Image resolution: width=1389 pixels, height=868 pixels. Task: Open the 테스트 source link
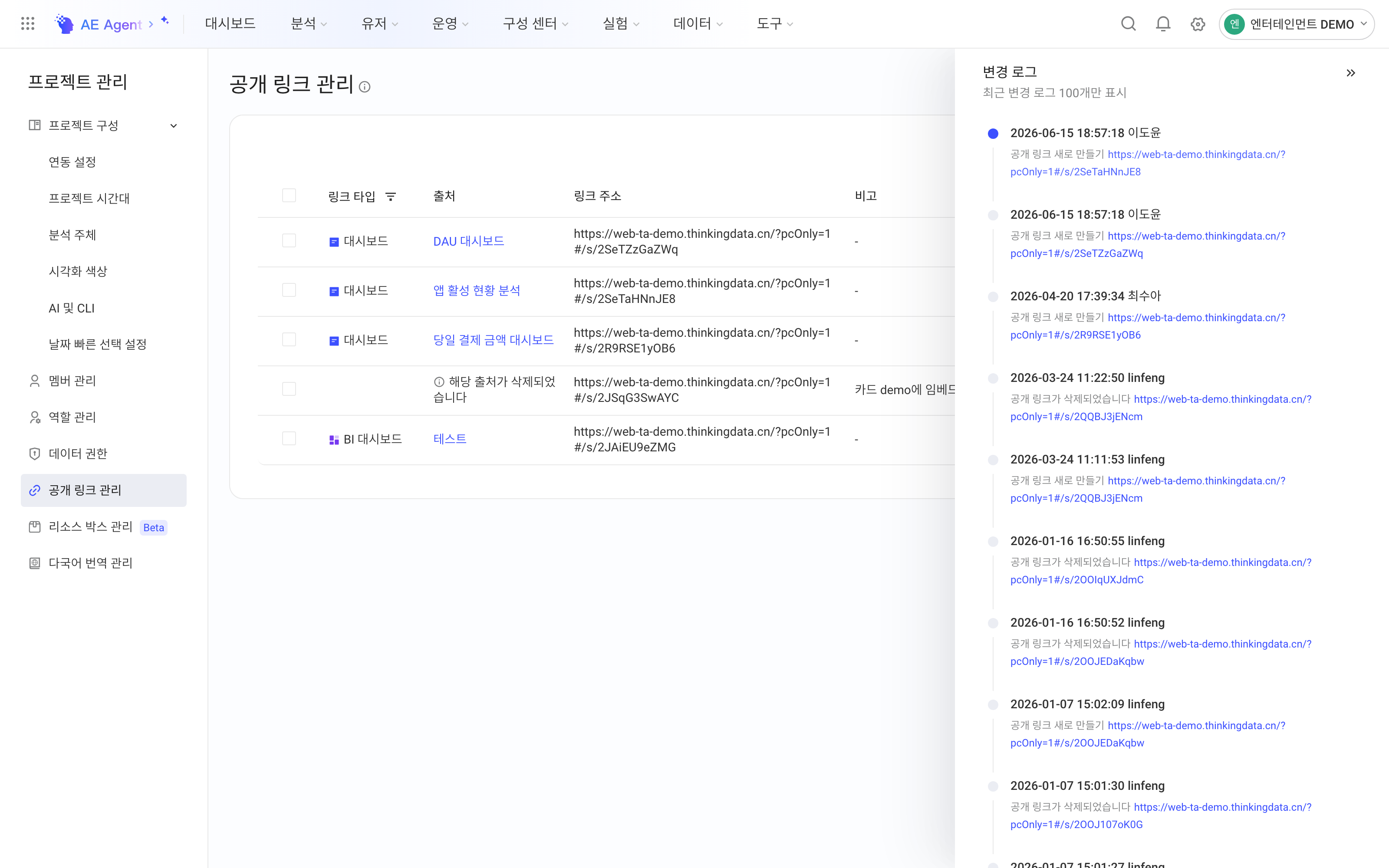[x=449, y=439]
